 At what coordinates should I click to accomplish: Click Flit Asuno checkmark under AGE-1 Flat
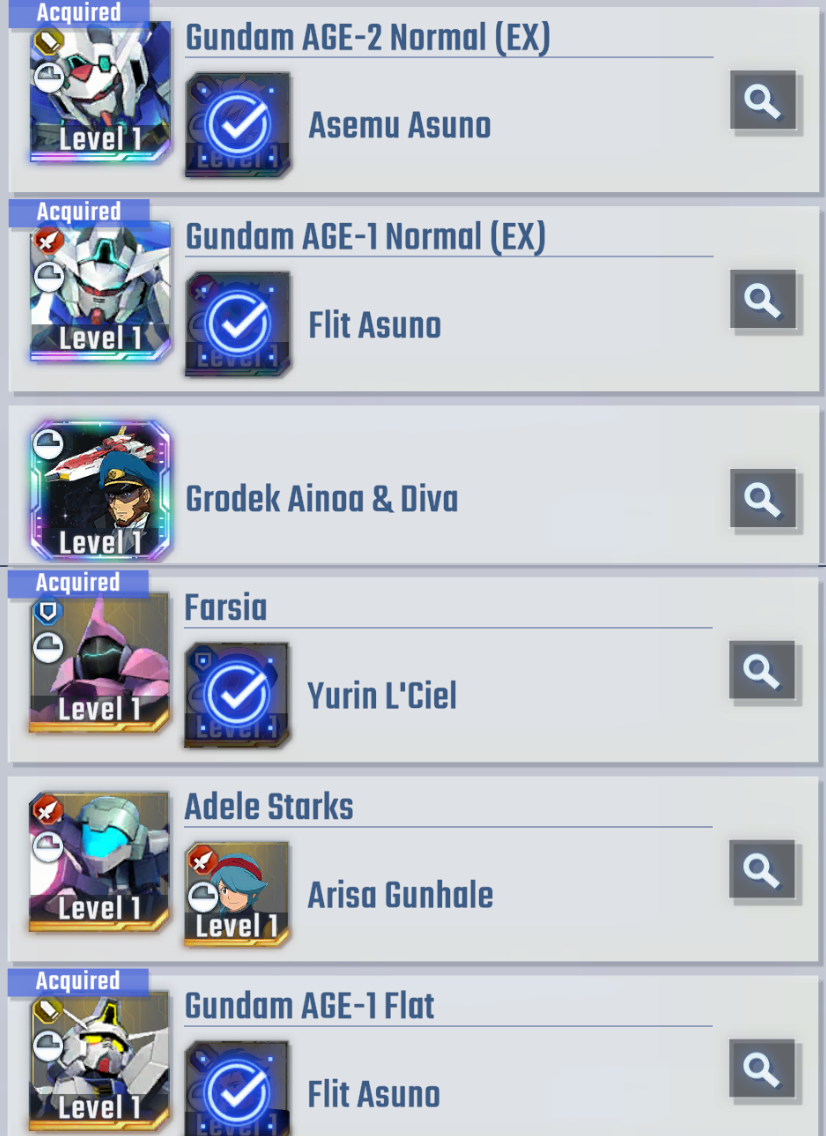tap(237, 1089)
